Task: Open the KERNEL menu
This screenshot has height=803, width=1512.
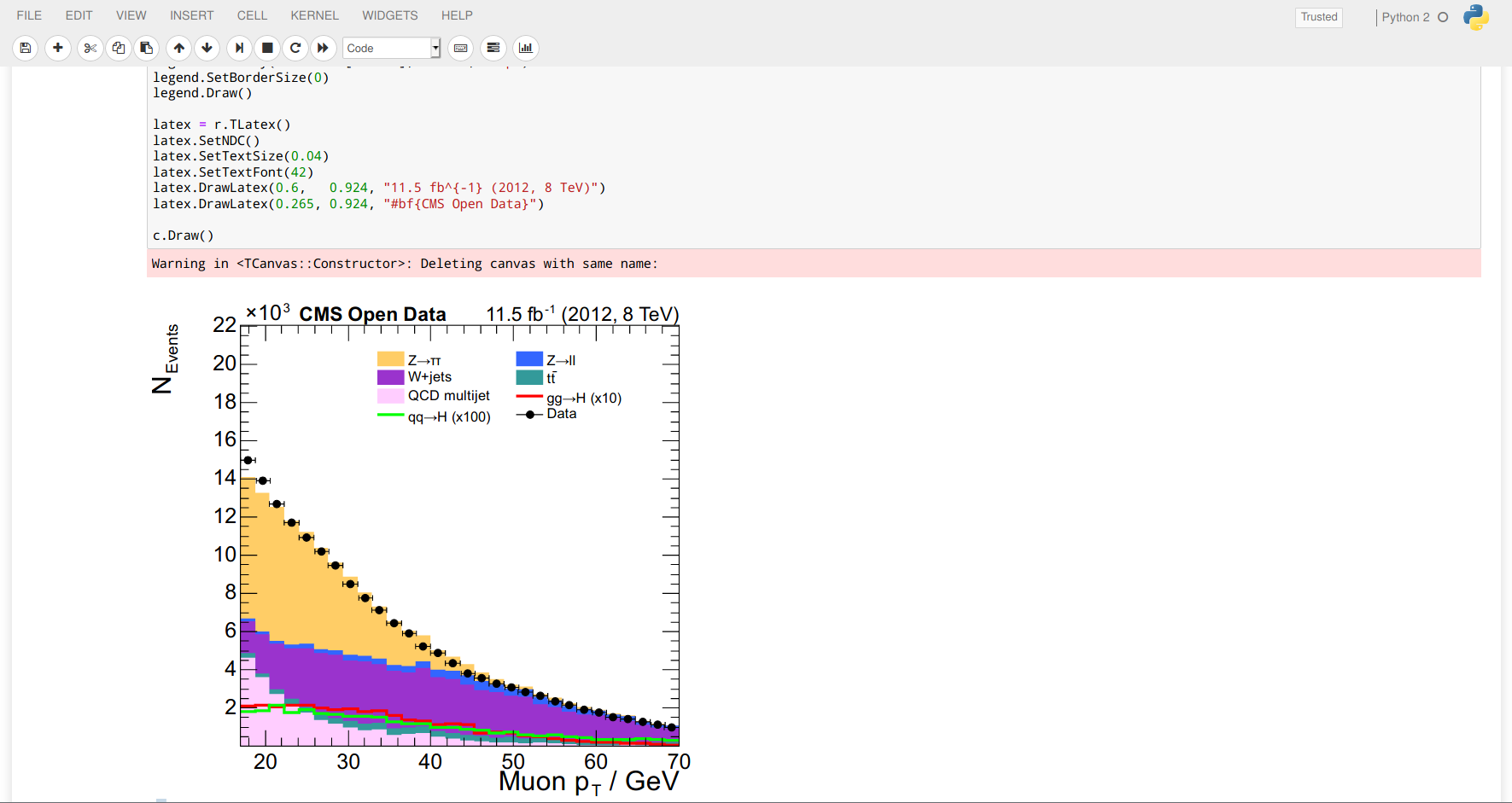Action: tap(314, 15)
